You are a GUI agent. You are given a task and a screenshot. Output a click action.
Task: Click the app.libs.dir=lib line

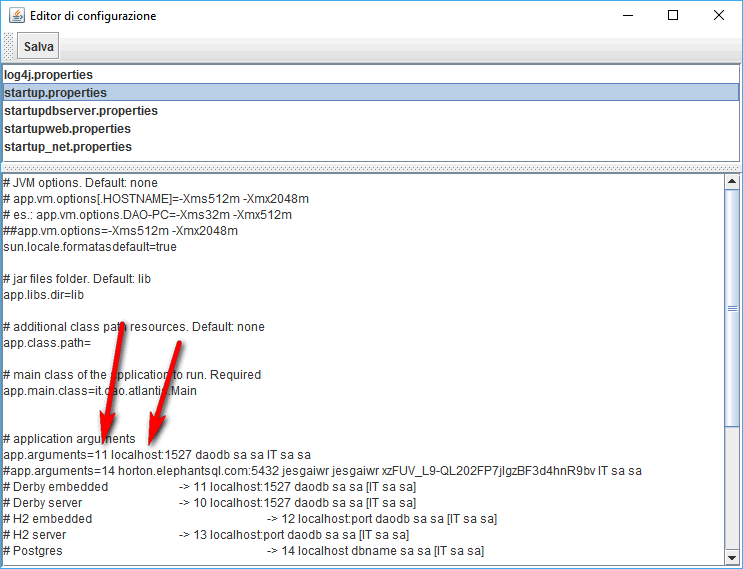tap(44, 295)
